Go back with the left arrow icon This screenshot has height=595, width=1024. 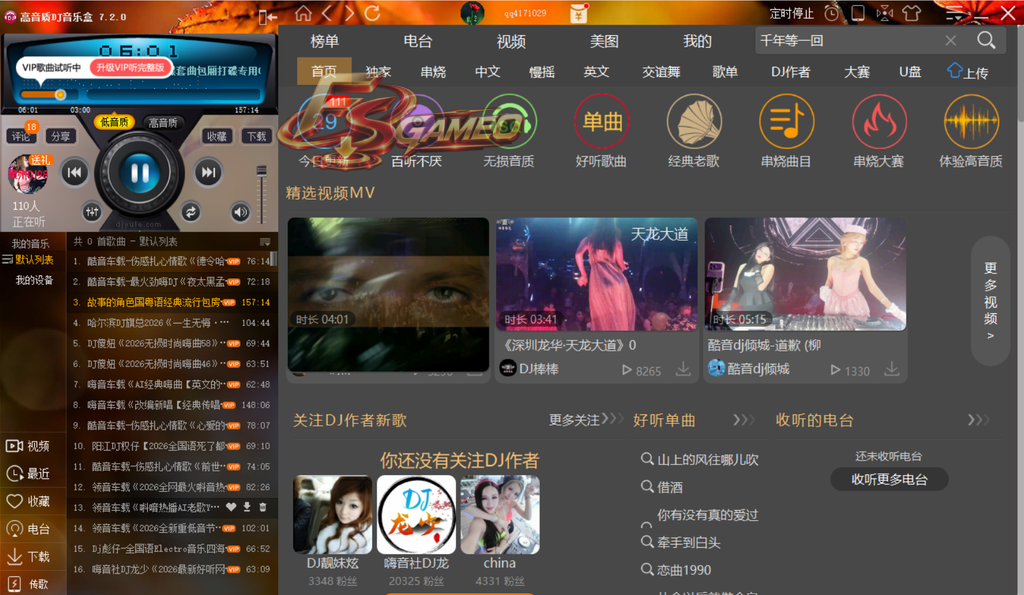point(327,13)
